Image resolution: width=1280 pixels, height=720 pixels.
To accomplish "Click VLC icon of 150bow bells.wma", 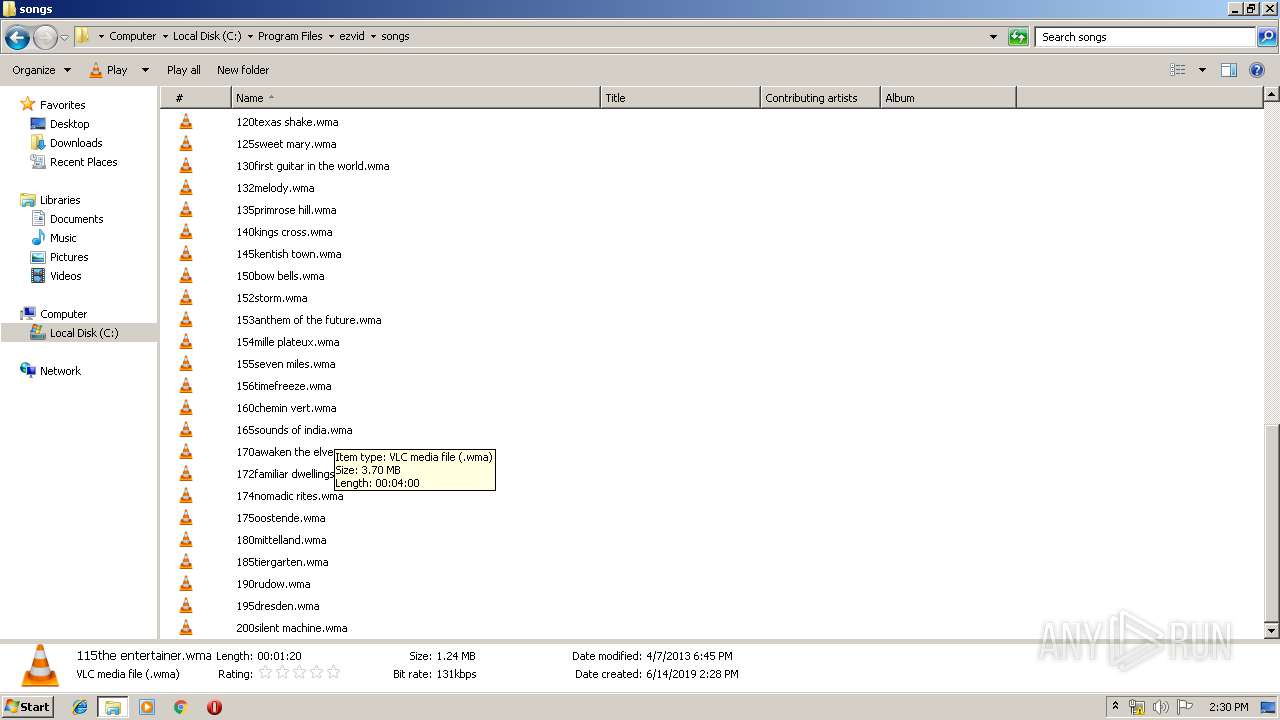I will point(185,276).
